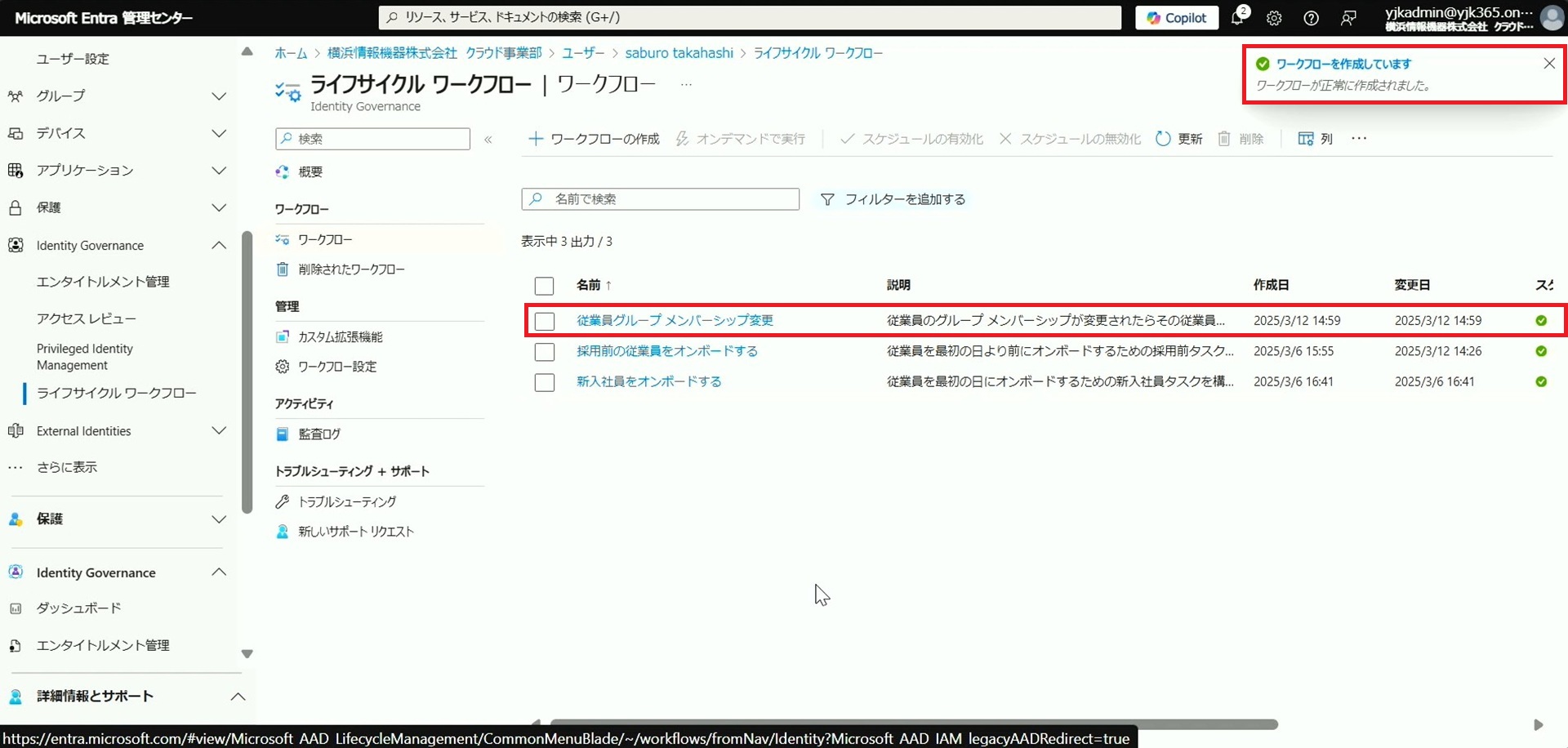Image resolution: width=1568 pixels, height=748 pixels.
Task: Sort by the 名前 column header
Action: point(594,285)
